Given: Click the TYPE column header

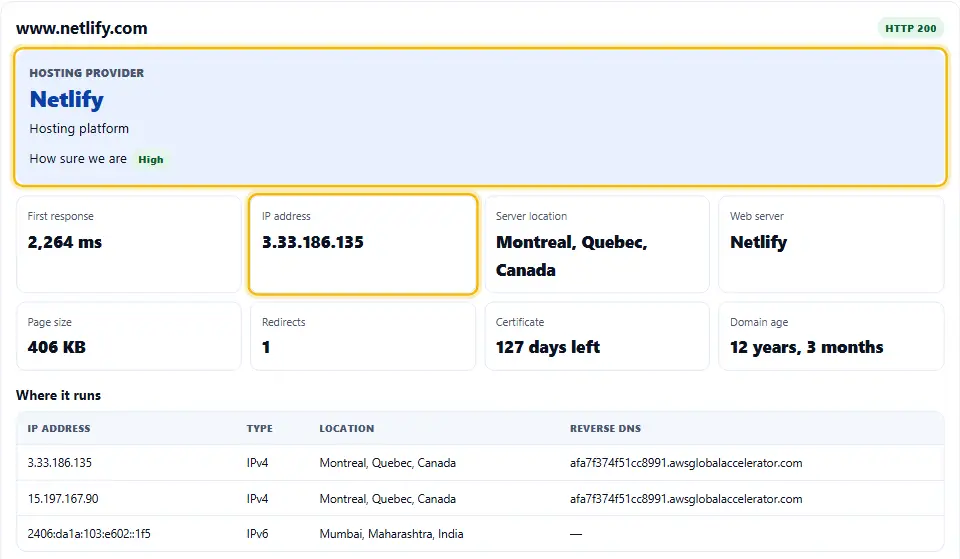Looking at the screenshot, I should [x=260, y=429].
